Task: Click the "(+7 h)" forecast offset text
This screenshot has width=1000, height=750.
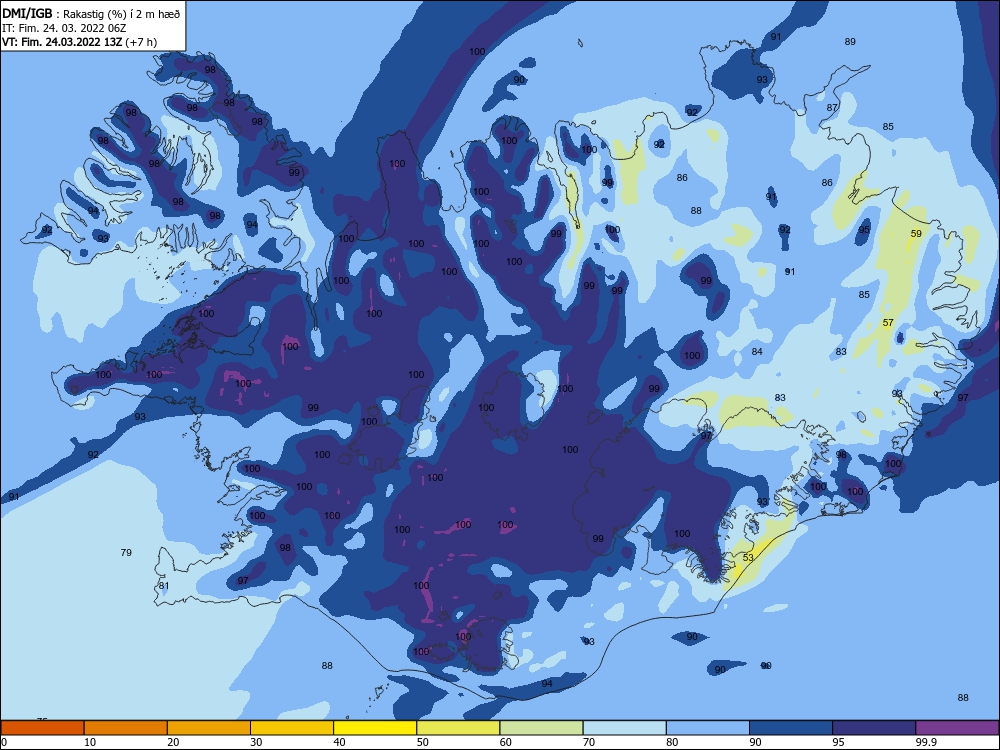Action: click(141, 42)
